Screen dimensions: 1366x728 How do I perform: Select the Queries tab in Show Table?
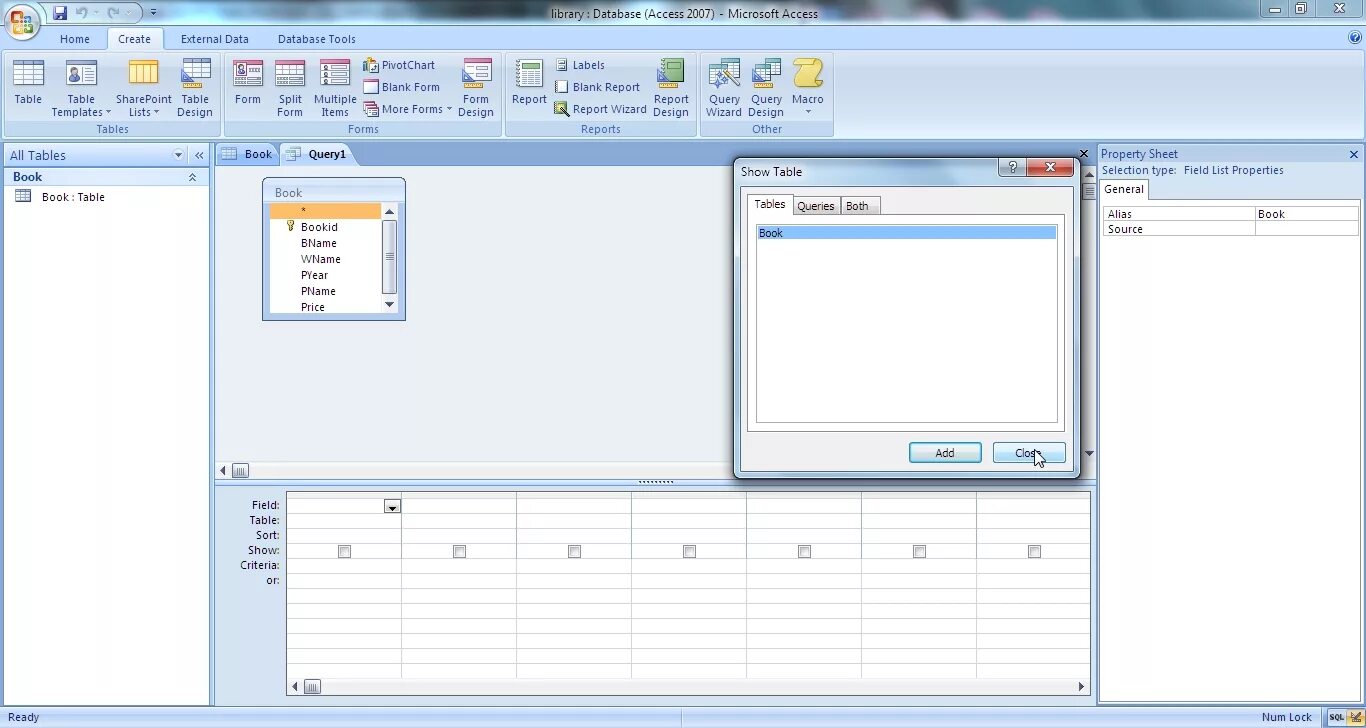[x=816, y=206]
